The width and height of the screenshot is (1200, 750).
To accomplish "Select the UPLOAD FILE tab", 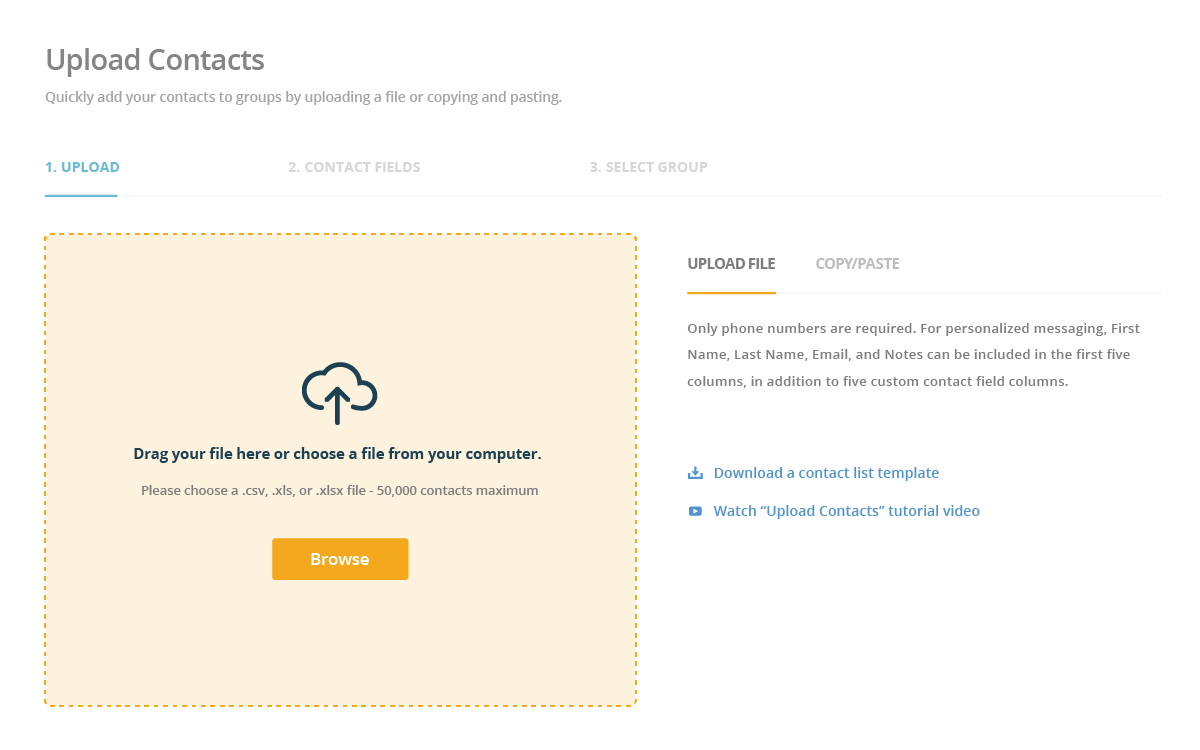I will pyautogui.click(x=731, y=264).
